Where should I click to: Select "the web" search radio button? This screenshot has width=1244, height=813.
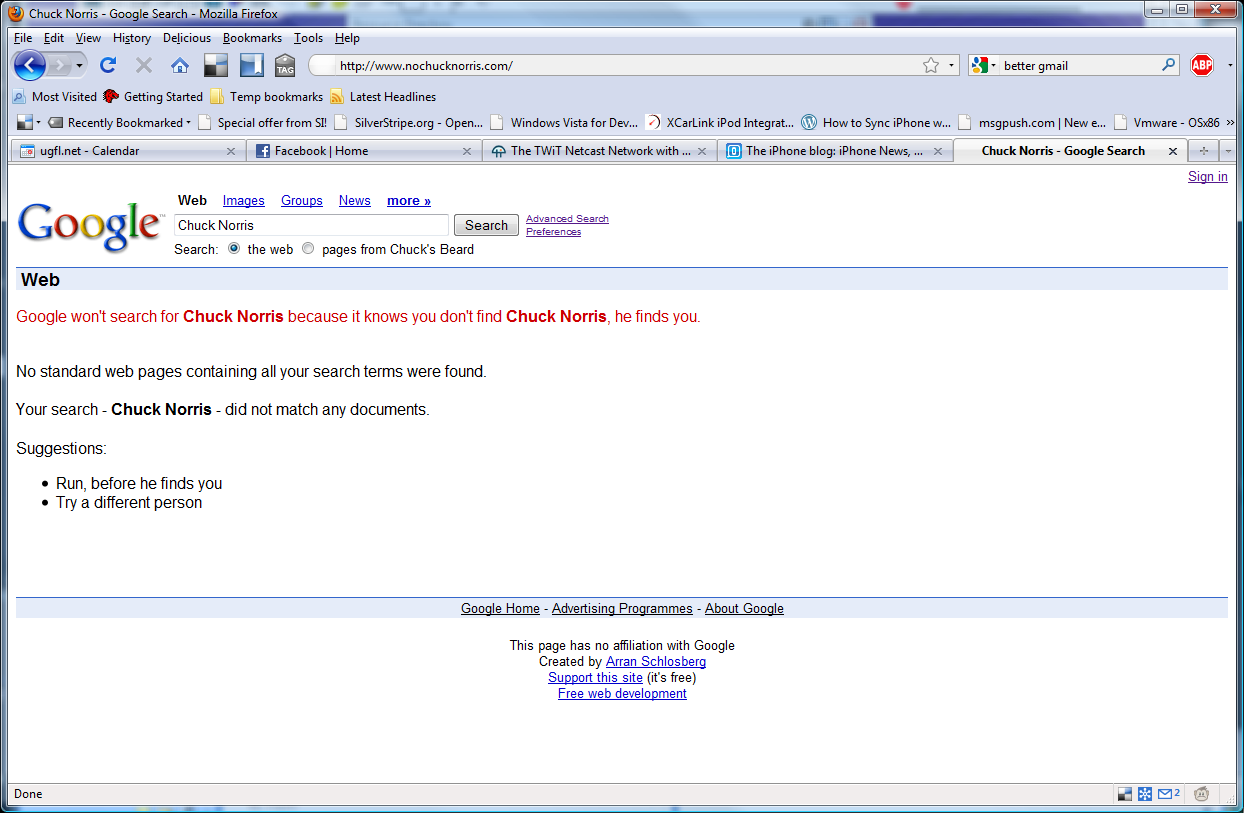tap(234, 249)
